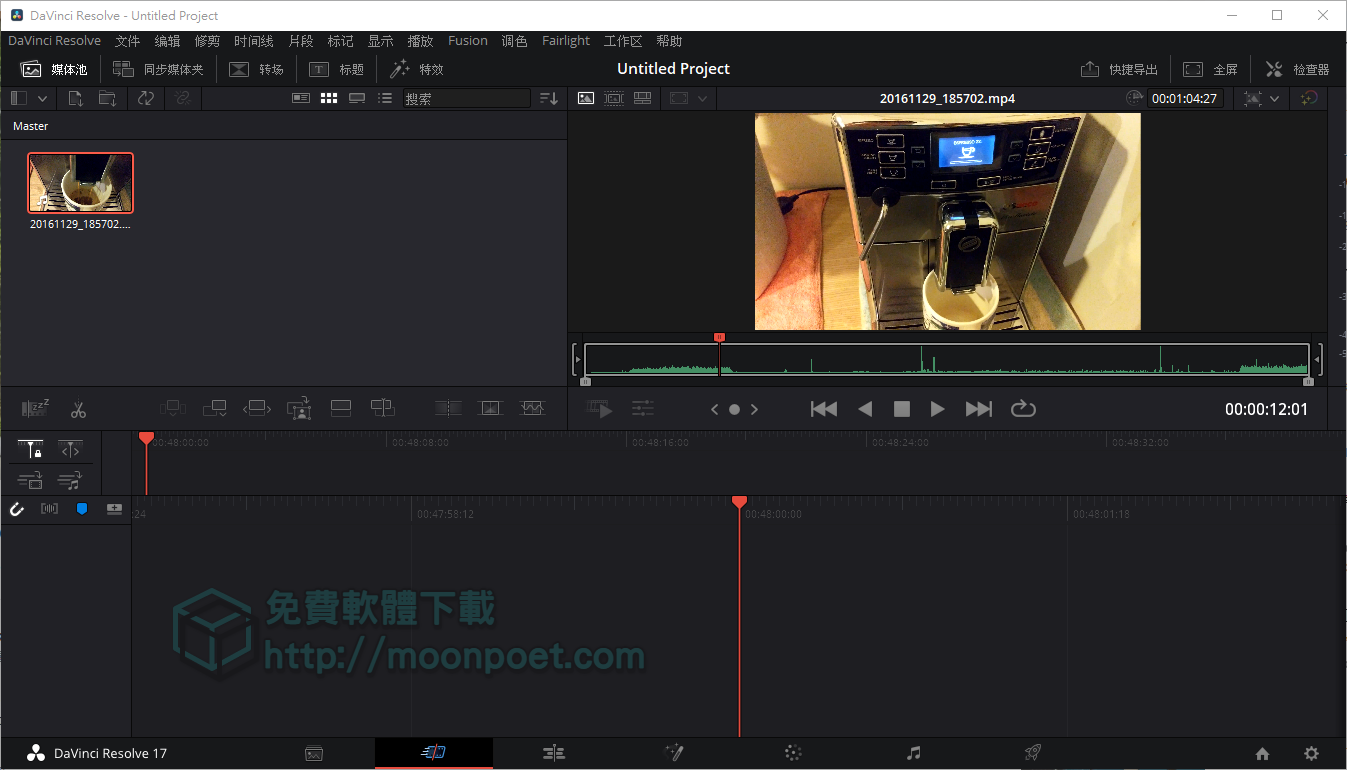1347x770 pixels.
Task: Open the viewer zoom dropdown arrow
Action: click(702, 98)
